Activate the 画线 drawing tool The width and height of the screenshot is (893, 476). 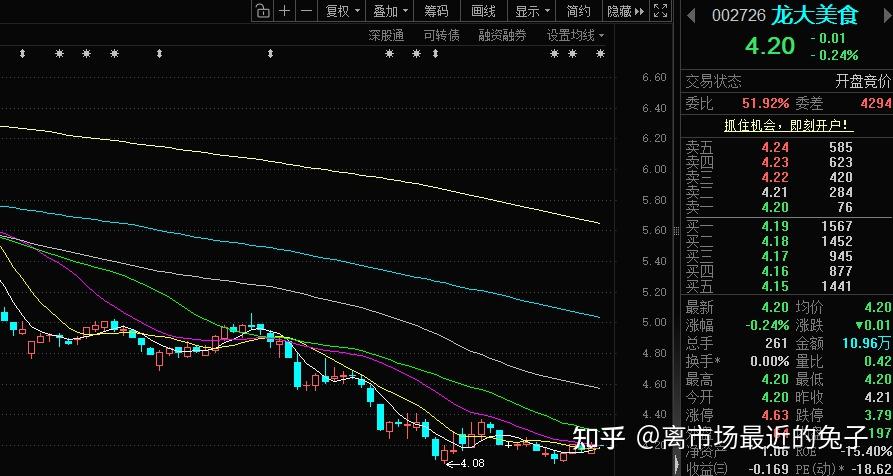point(484,11)
